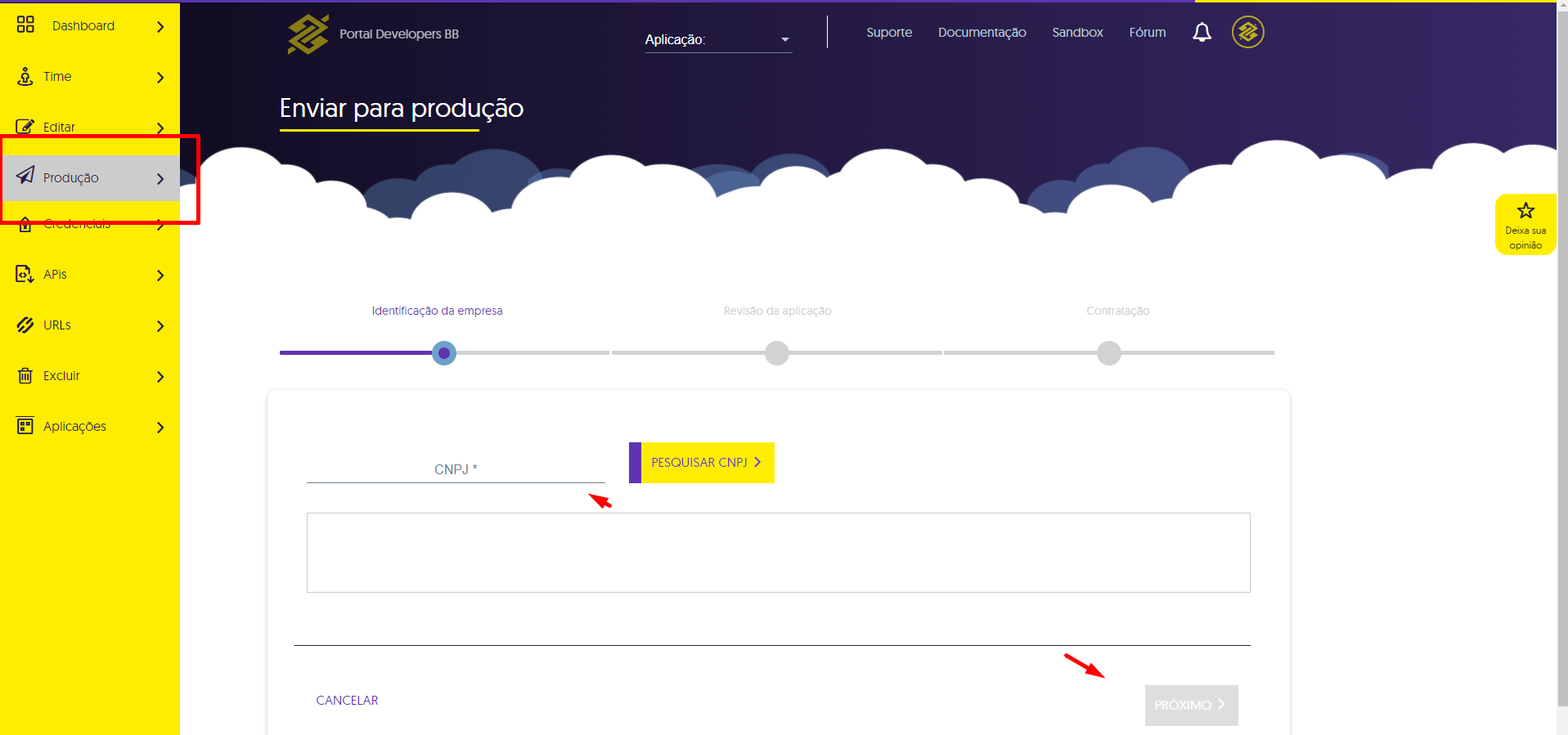Image resolution: width=1568 pixels, height=735 pixels.
Task: Click the URLs link icon
Action: pos(25,325)
